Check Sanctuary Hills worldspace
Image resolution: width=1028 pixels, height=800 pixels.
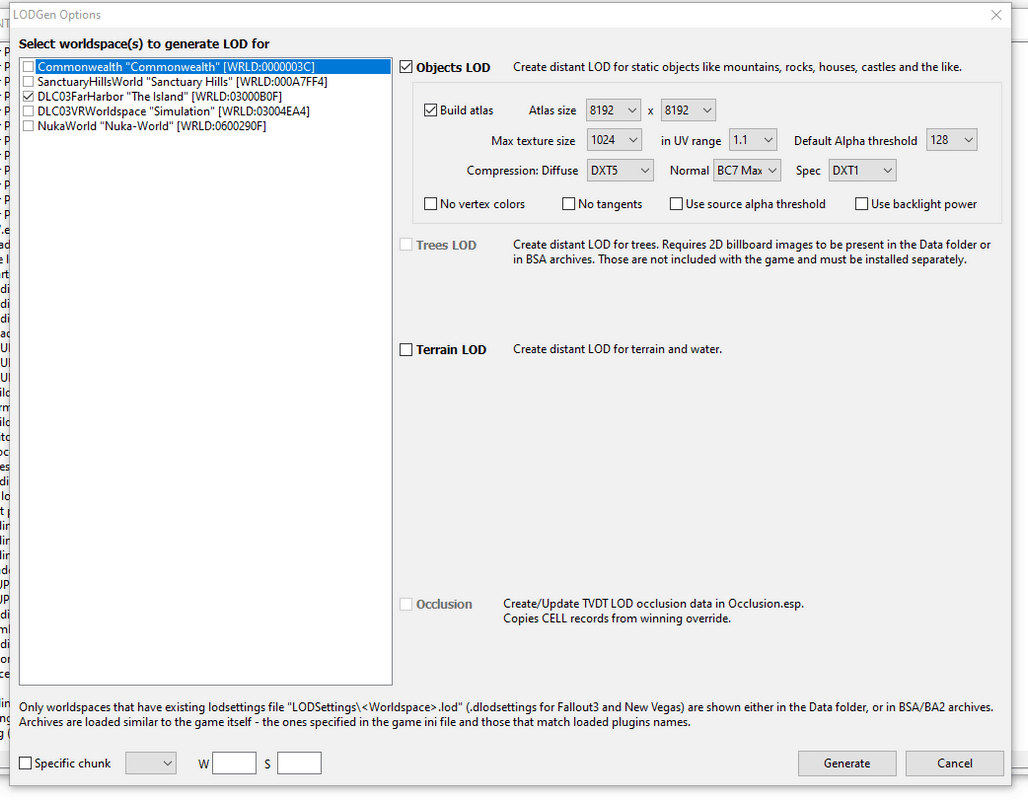(29, 82)
